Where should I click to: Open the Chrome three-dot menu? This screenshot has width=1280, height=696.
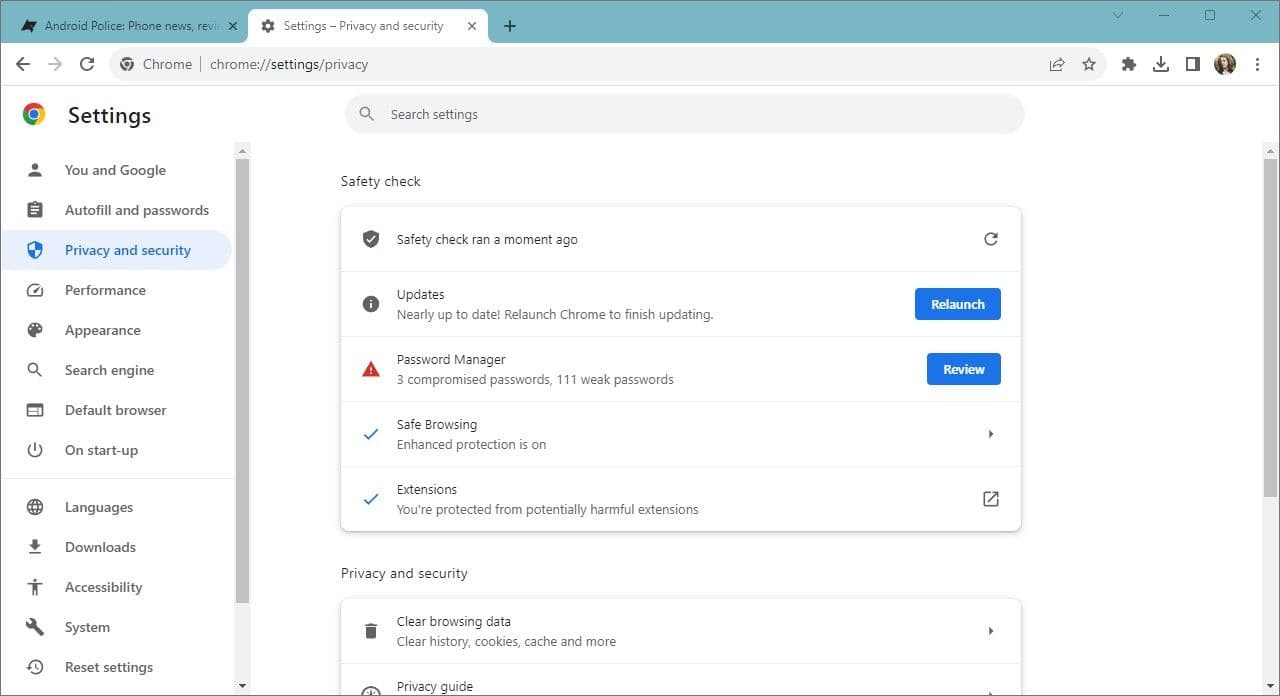tap(1257, 64)
